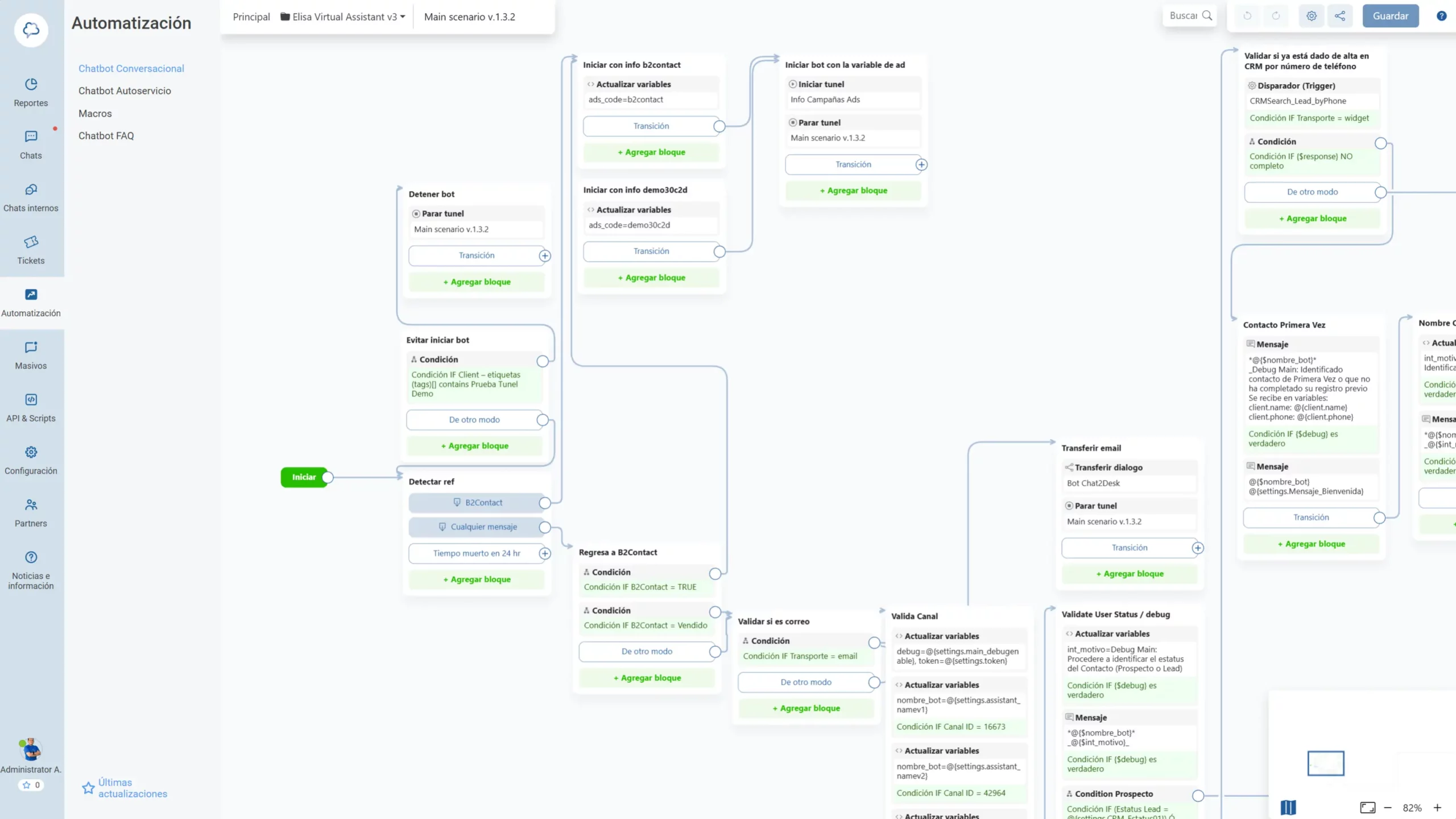The image size is (1456, 819).
Task: Open the Chats section
Action: 31,144
